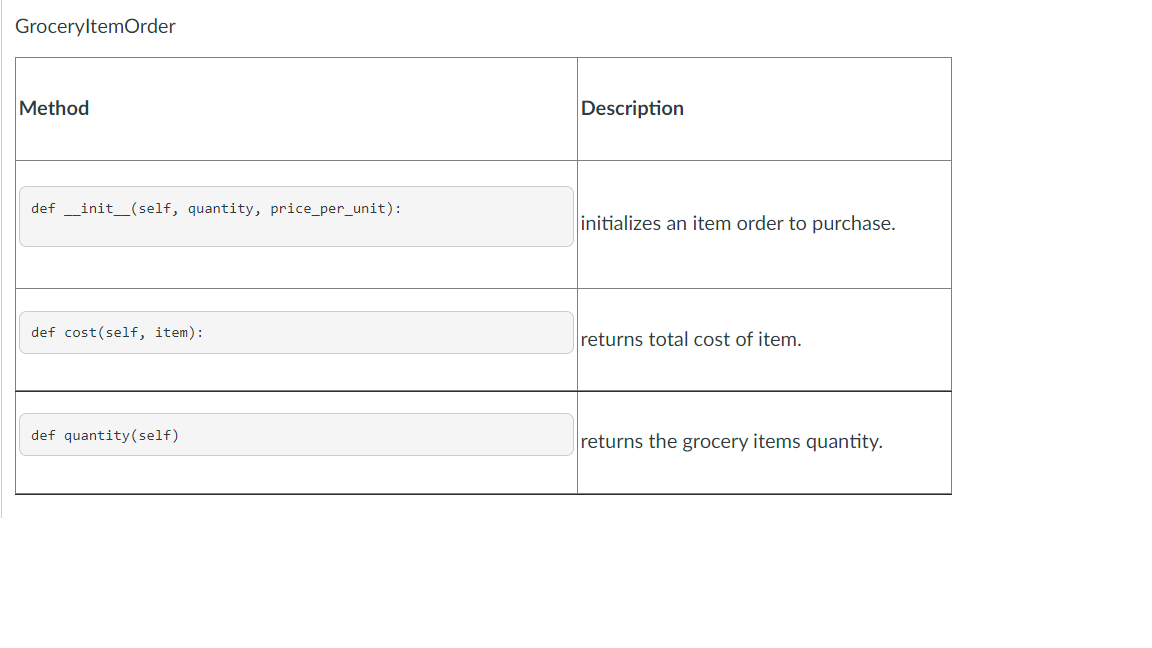Click the def quantity(self) code box
The width and height of the screenshot is (1152, 648).
coord(296,435)
